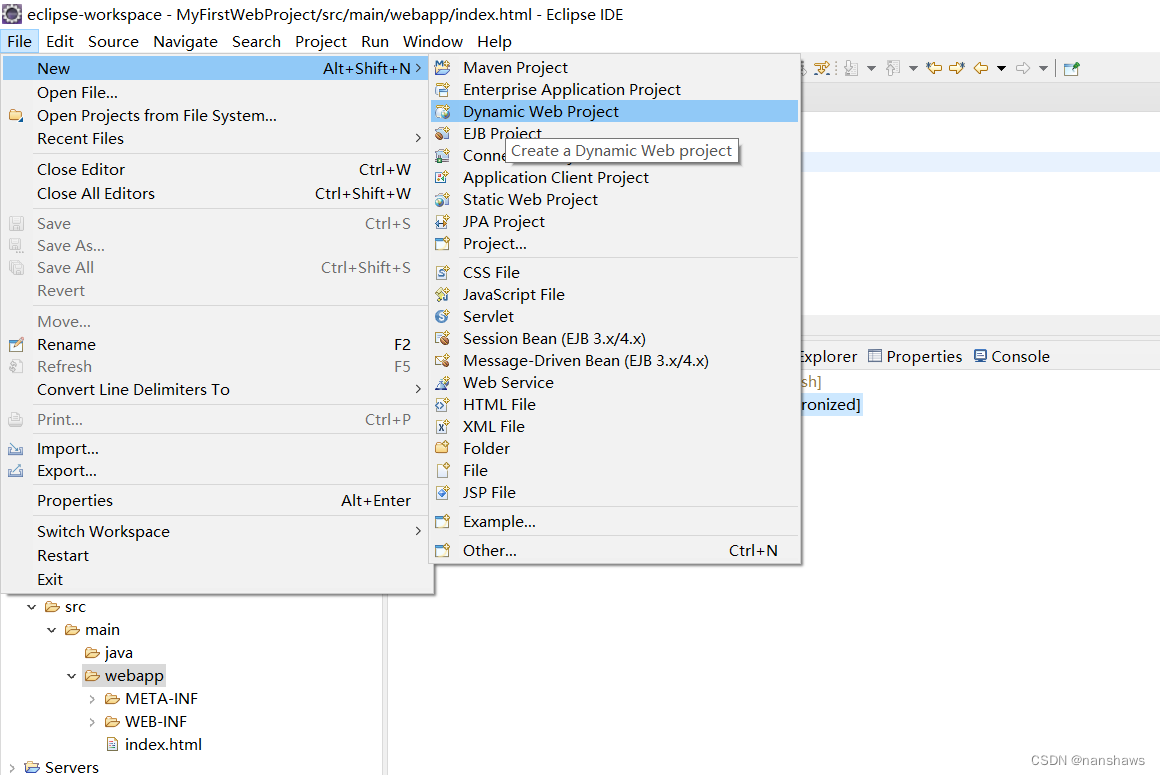
Task: Click the Enterprise Application Project icon
Action: click(x=442, y=90)
